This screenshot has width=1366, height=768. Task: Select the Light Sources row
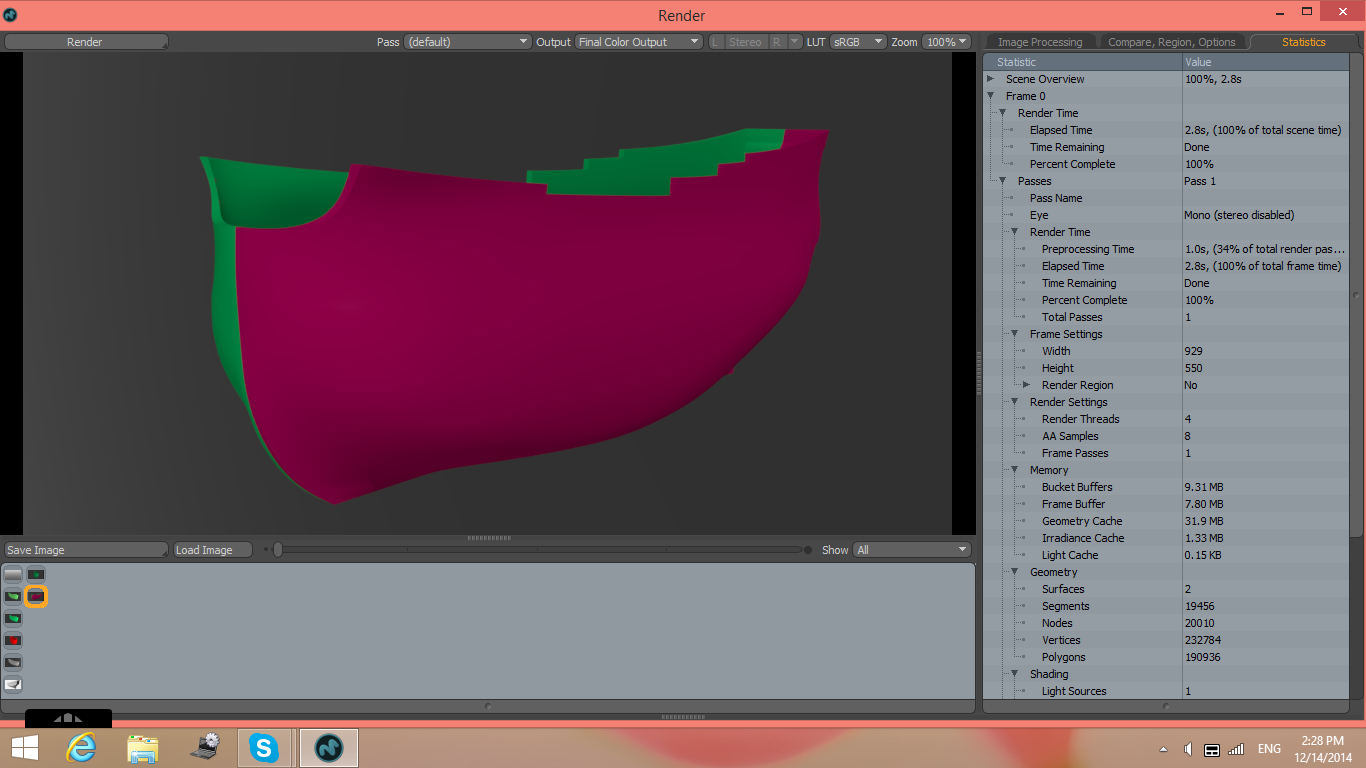1166,691
